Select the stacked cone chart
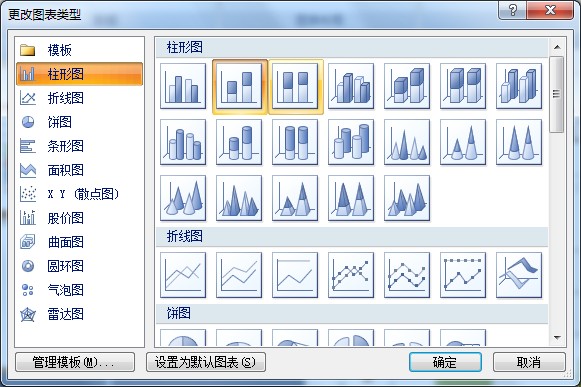The height and width of the screenshot is (387, 581). click(x=463, y=142)
